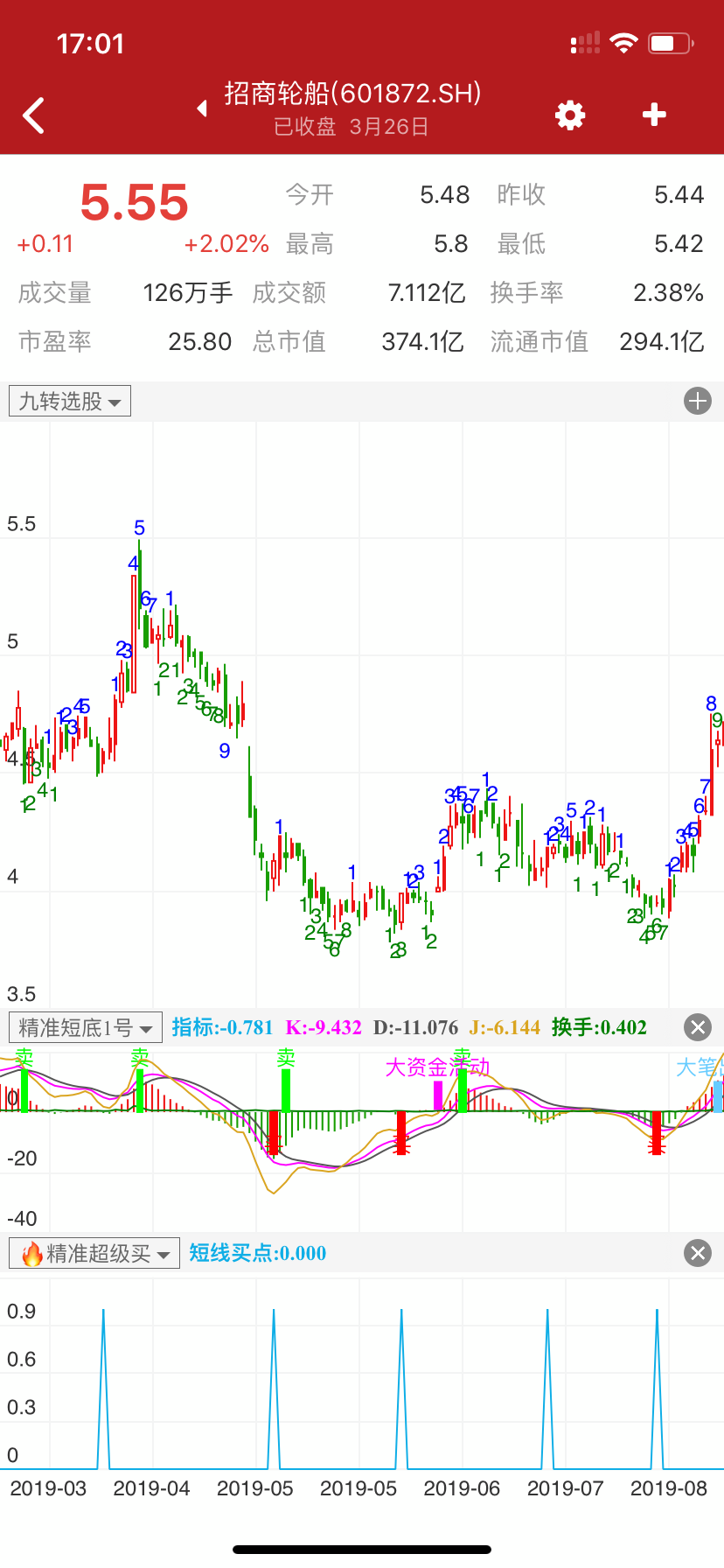724x1568 pixels.
Task: Expand the 精准短底1号 indicator dropdown
Action: coord(85,1027)
